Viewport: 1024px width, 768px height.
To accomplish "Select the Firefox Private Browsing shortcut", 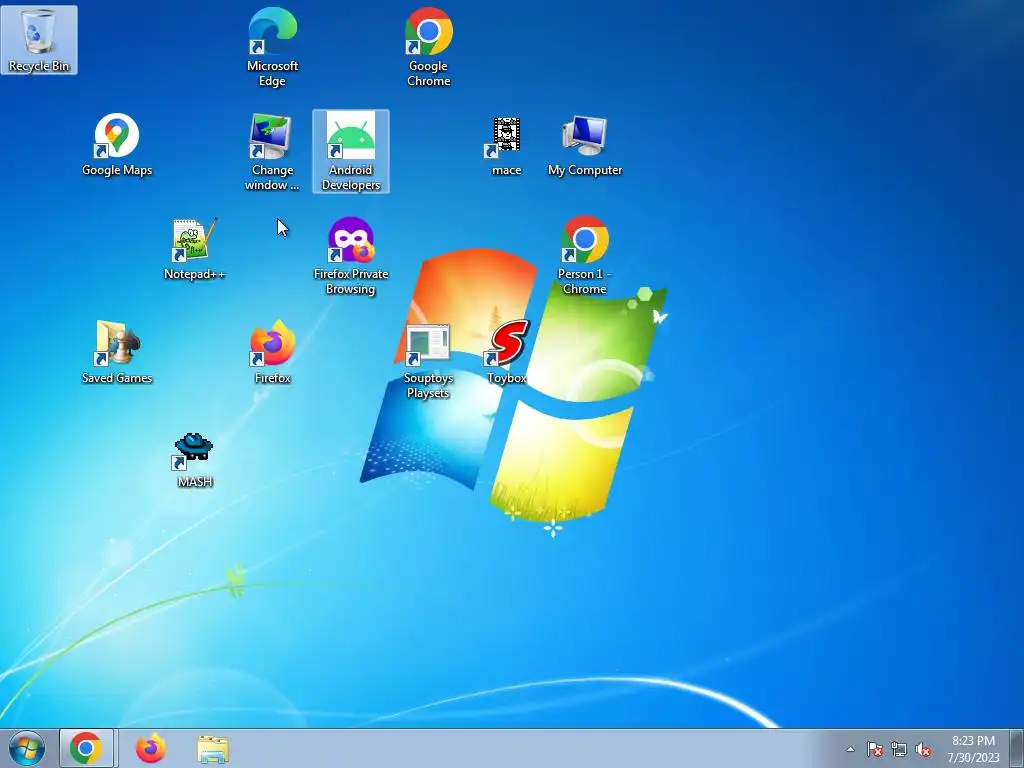I will pyautogui.click(x=351, y=256).
